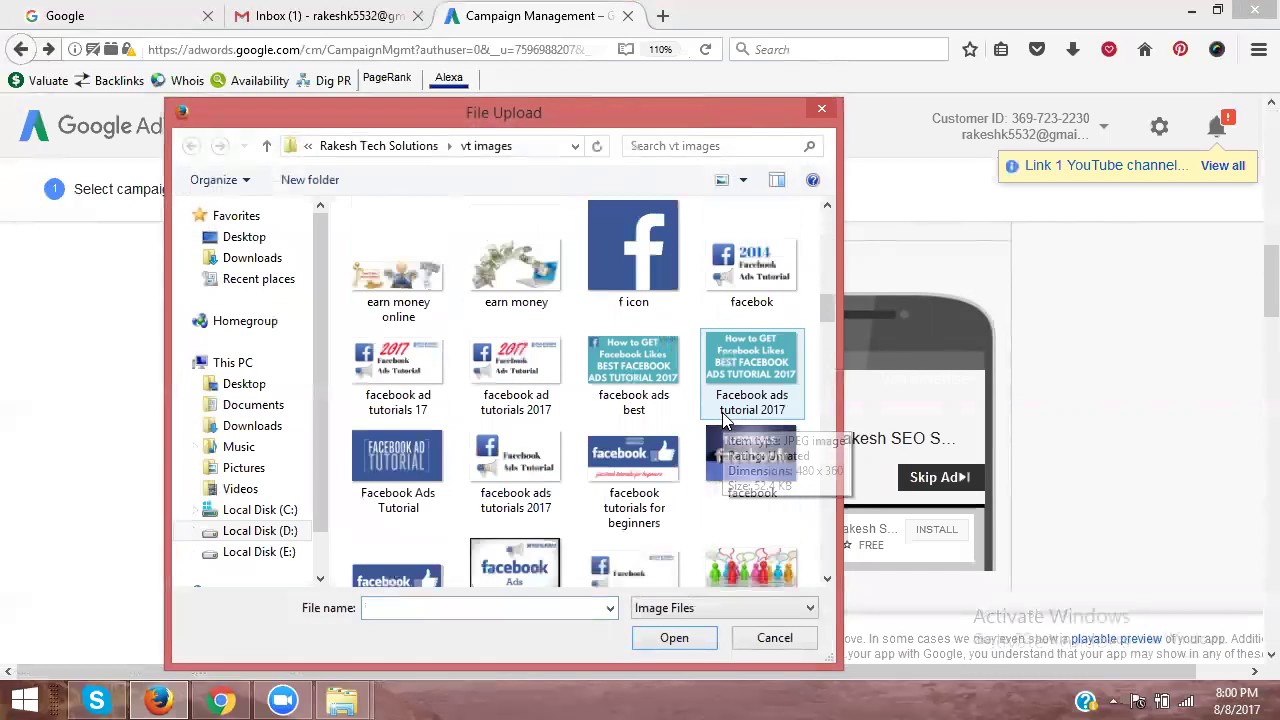Viewport: 1280px width, 720px height.
Task: Open file dialog help question icon
Action: [x=813, y=180]
